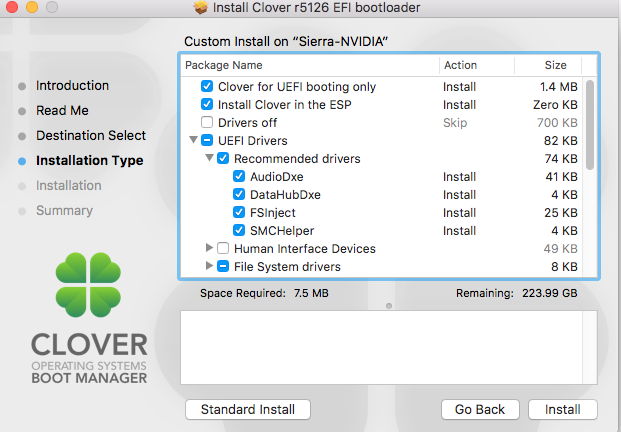Expand File System drivers group
Screen dimensions: 621x432
[x=210, y=266]
